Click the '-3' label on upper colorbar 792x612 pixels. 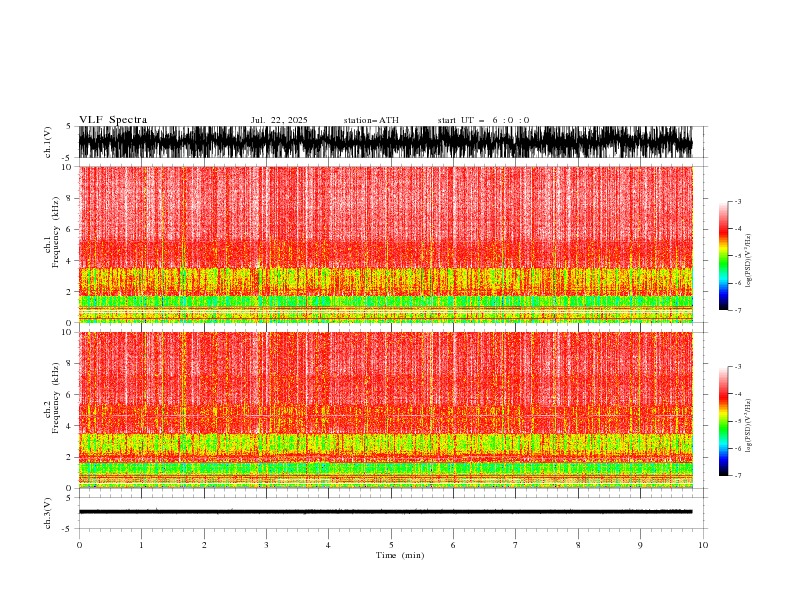(737, 201)
